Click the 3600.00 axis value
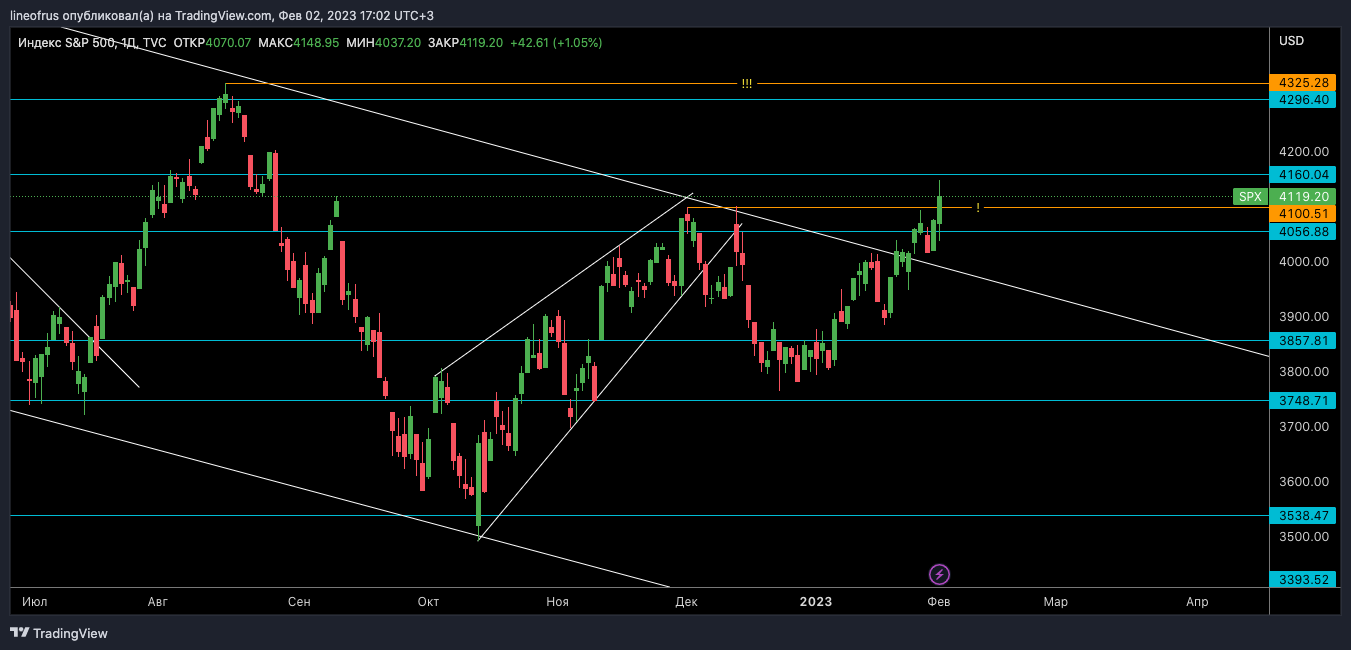The width and height of the screenshot is (1351, 650). (x=1304, y=482)
